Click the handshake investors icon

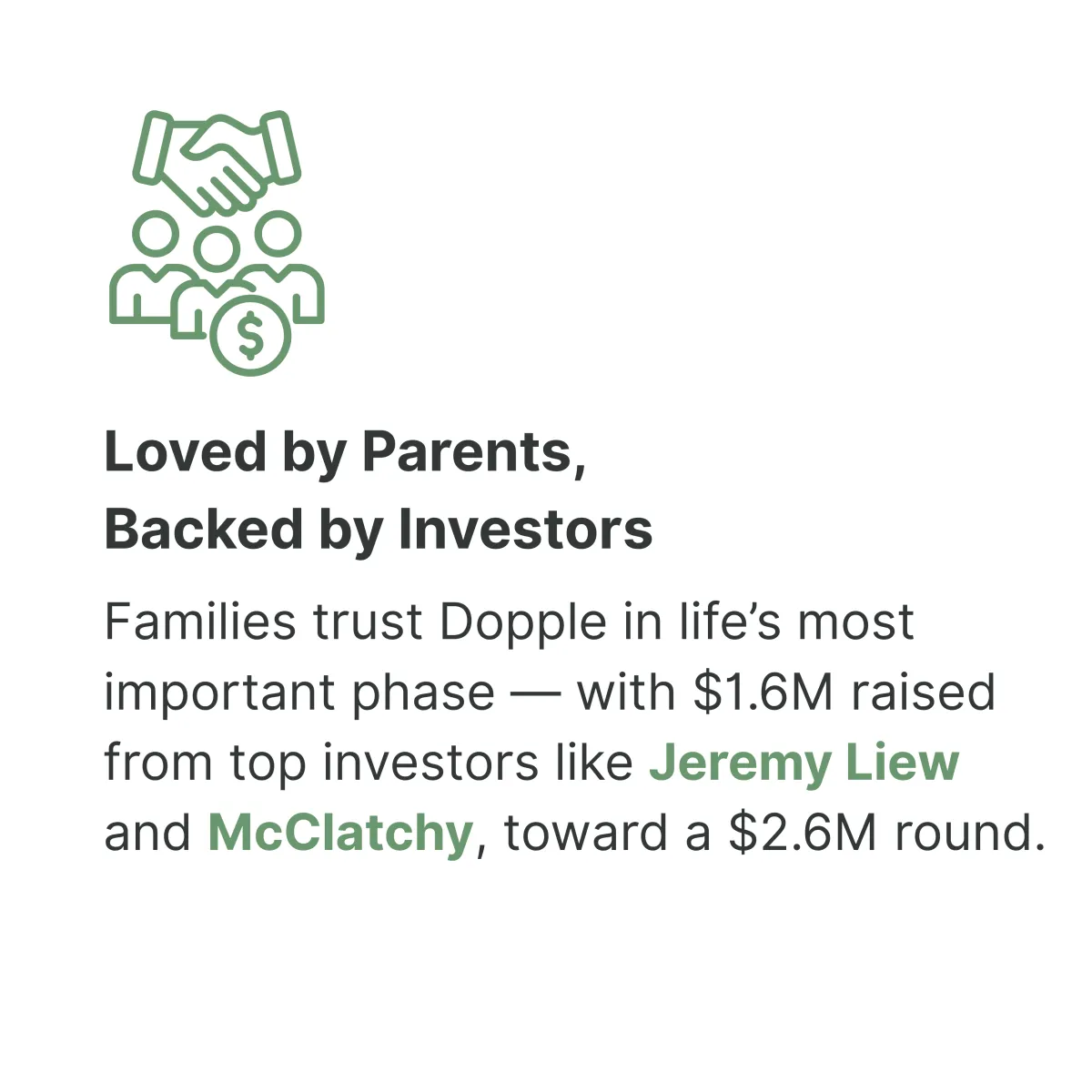tap(217, 243)
